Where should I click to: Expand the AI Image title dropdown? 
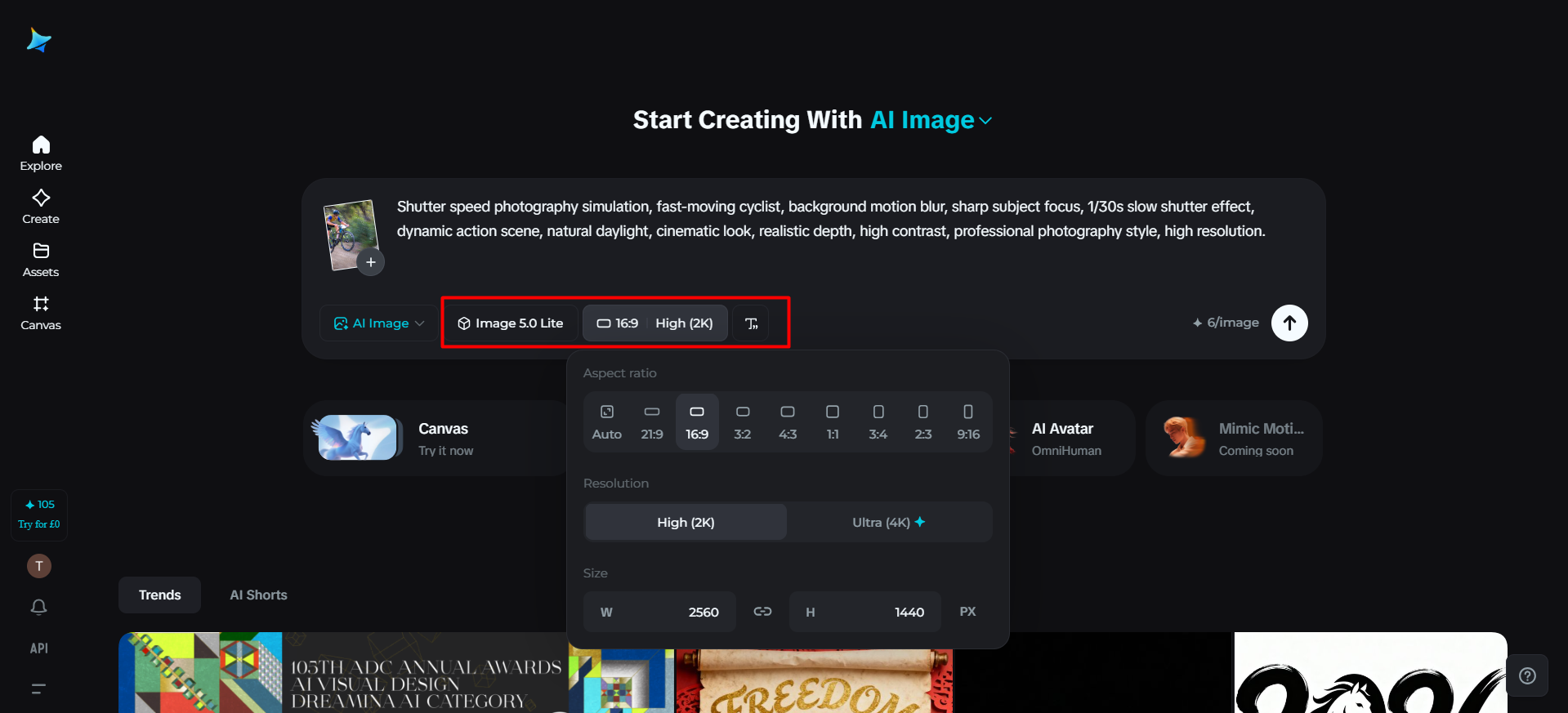pos(931,120)
